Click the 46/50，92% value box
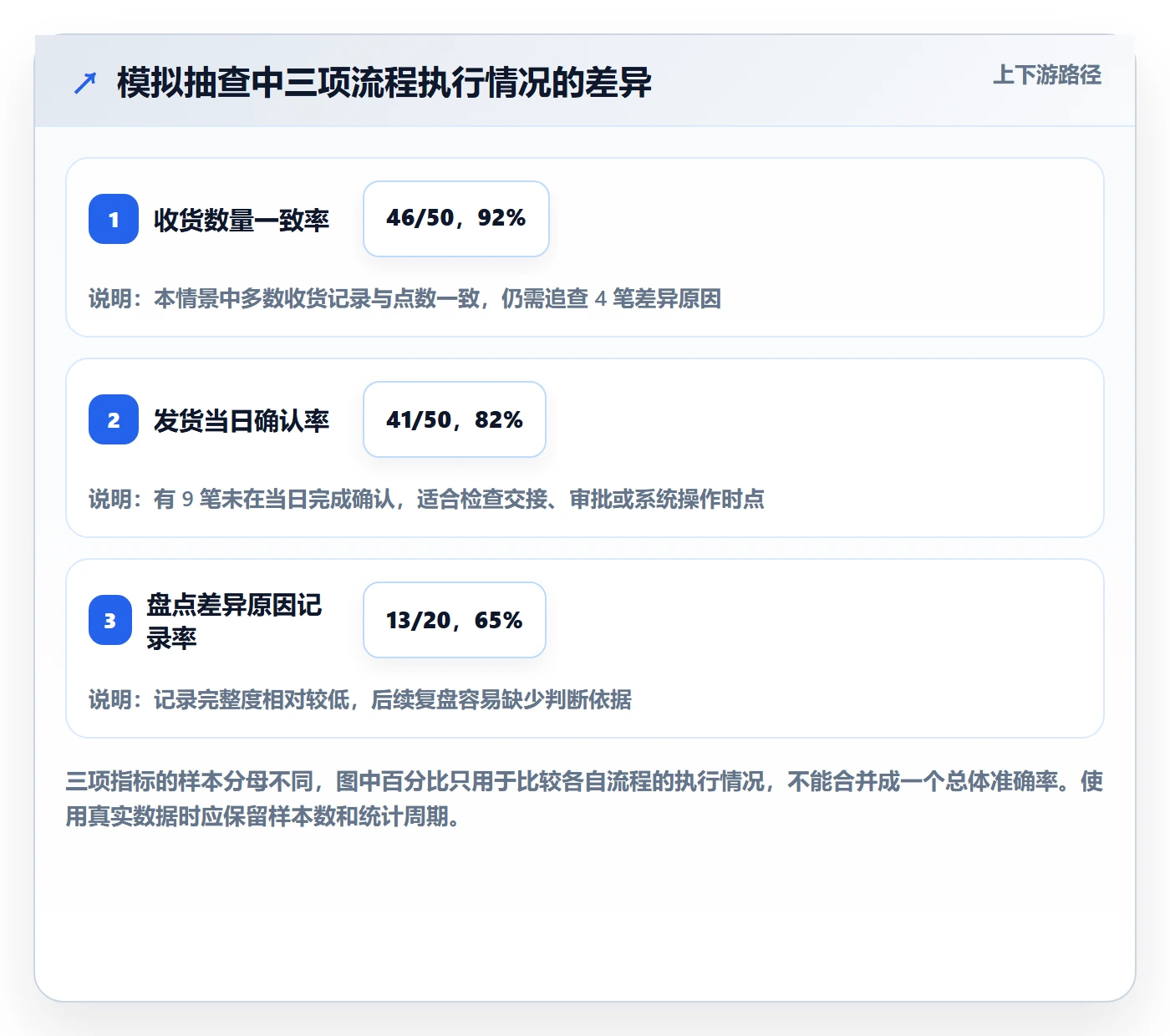Screen dimensions: 1170x1036 pyautogui.click(x=456, y=219)
